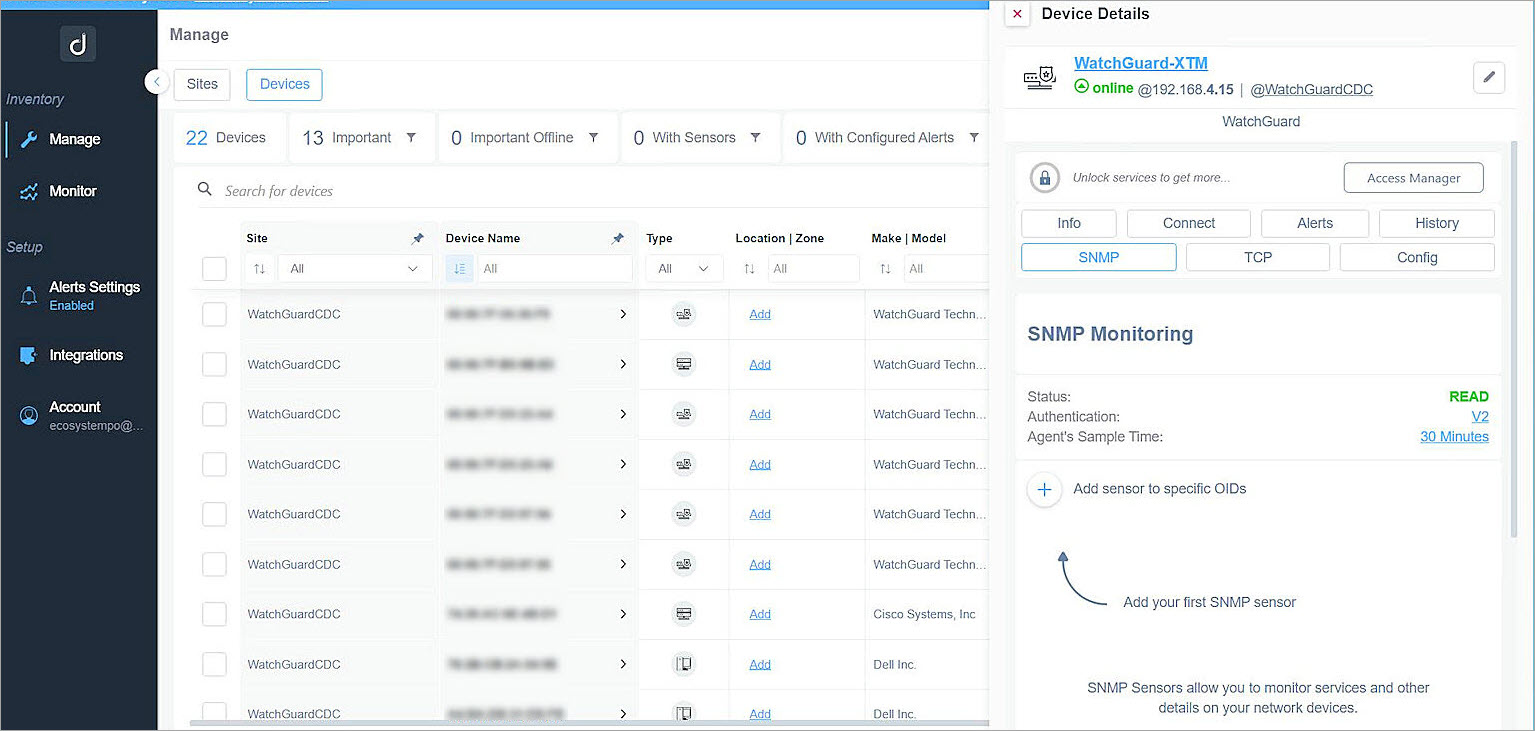Image resolution: width=1535 pixels, height=731 pixels.
Task: Check the select-all devices checkbox
Action: [214, 268]
